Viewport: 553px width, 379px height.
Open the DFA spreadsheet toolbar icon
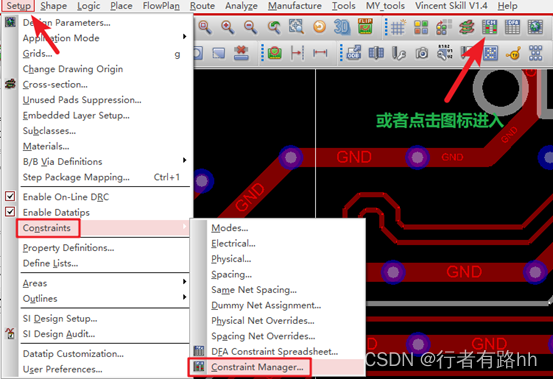(512, 27)
